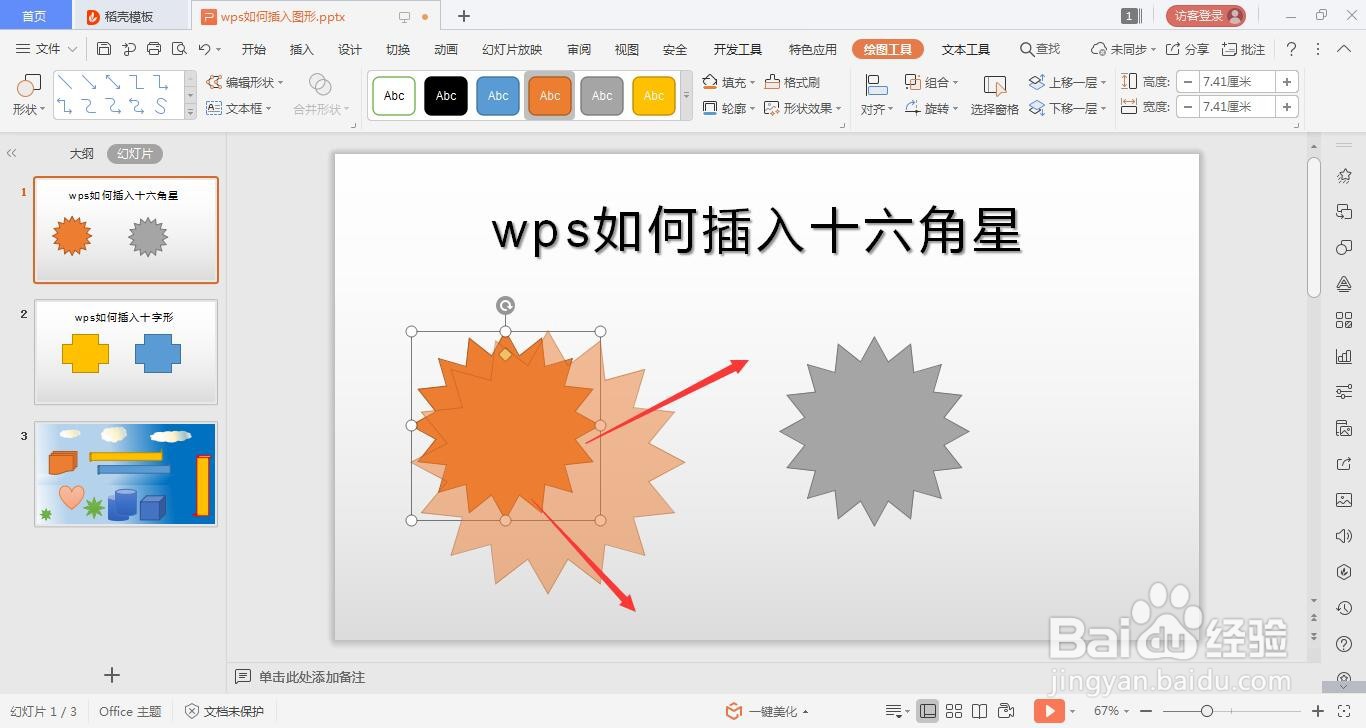Collapse the slide panel with double-chevron
Image resolution: width=1366 pixels, height=728 pixels.
[12, 153]
